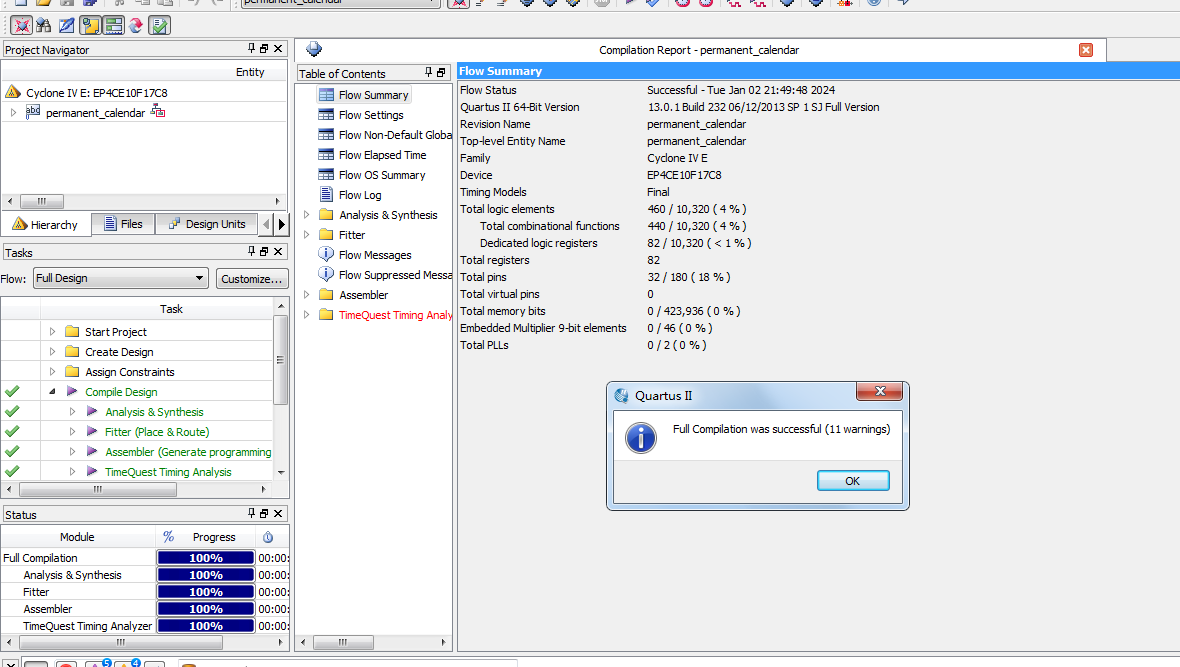This screenshot has width=1180, height=667.
Task: Switch to the Design Units tab
Action: click(207, 224)
